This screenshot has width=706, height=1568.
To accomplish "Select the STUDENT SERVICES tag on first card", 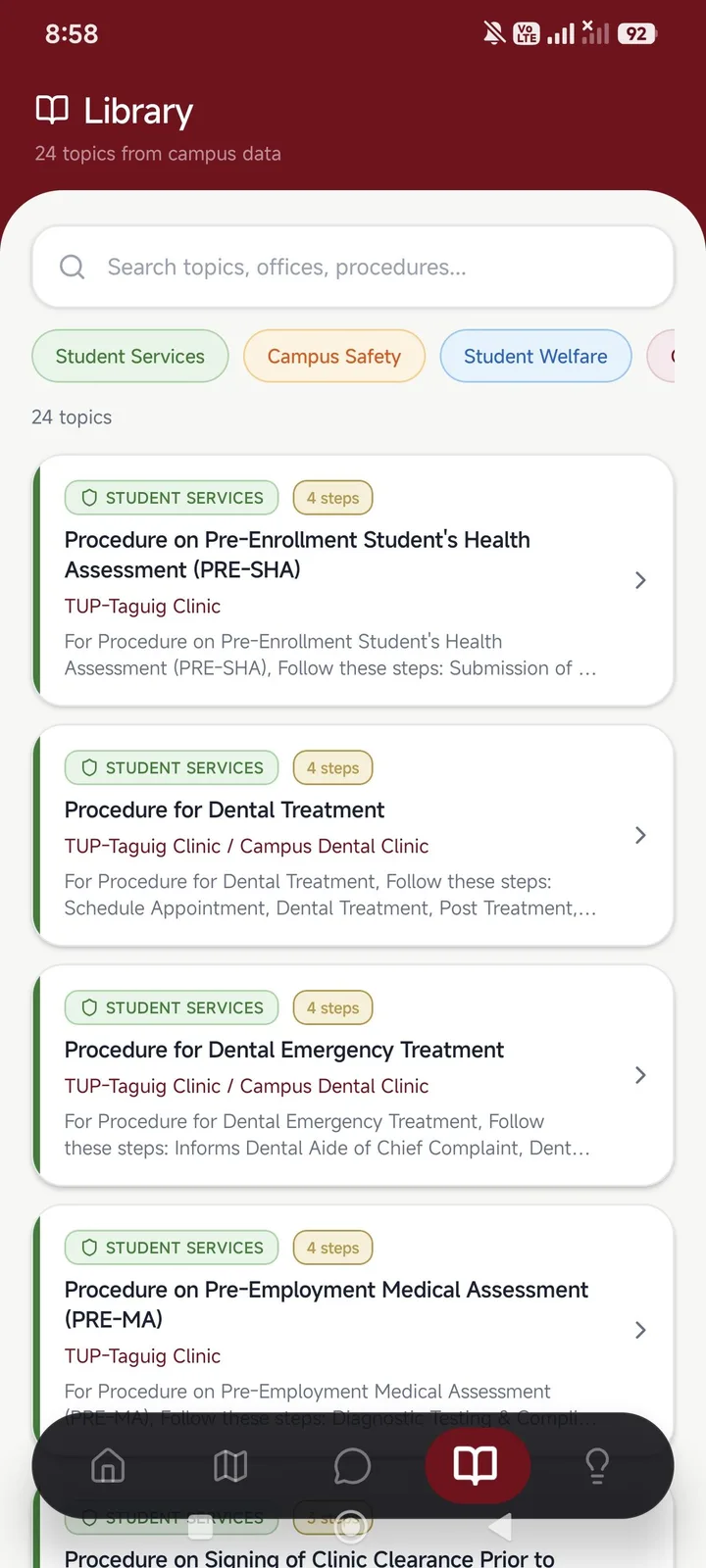I will pos(172,498).
